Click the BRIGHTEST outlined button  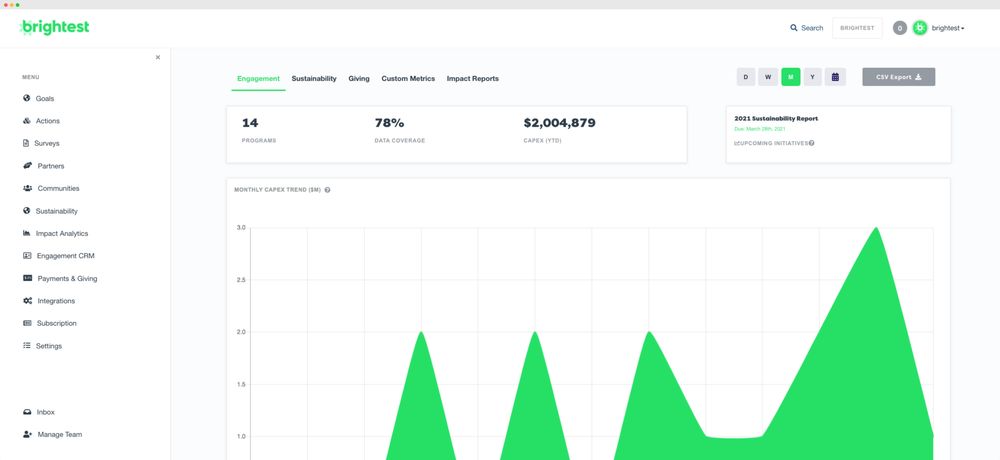[x=857, y=28]
